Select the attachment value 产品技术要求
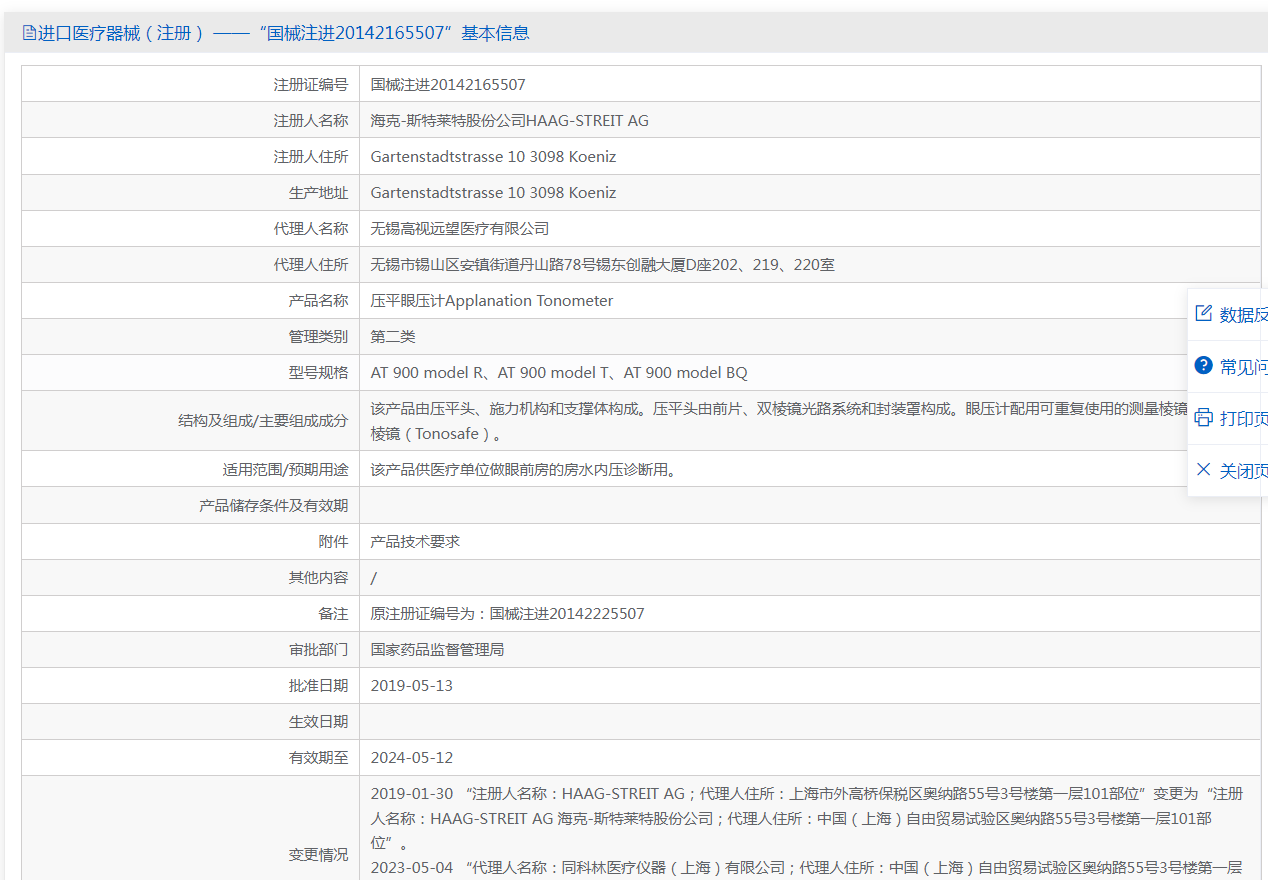 [x=415, y=542]
